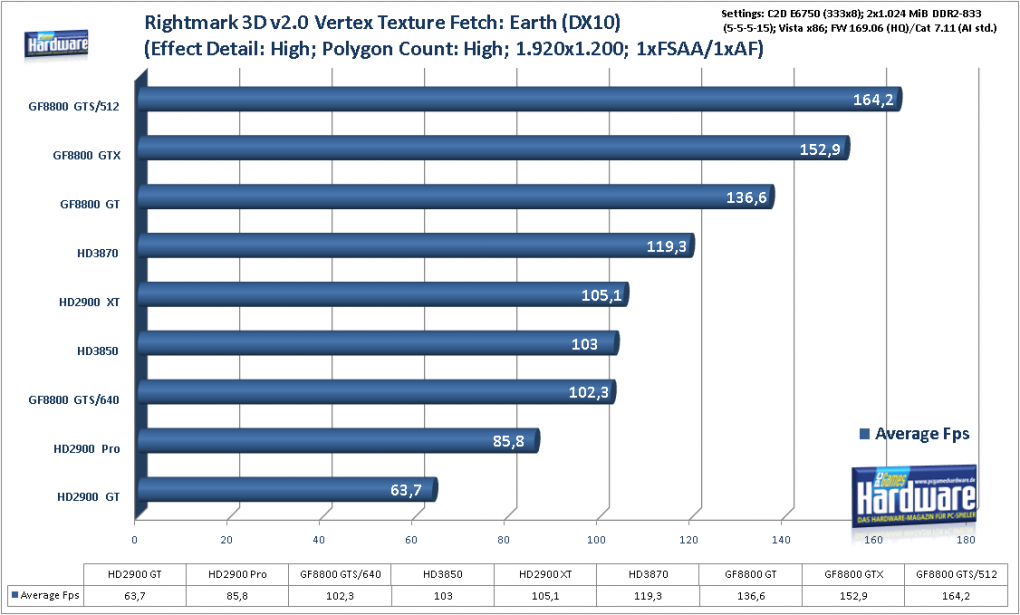Click the subtitle line starting 'Effect Detail: High'
1020x615 pixels.
[x=453, y=49]
